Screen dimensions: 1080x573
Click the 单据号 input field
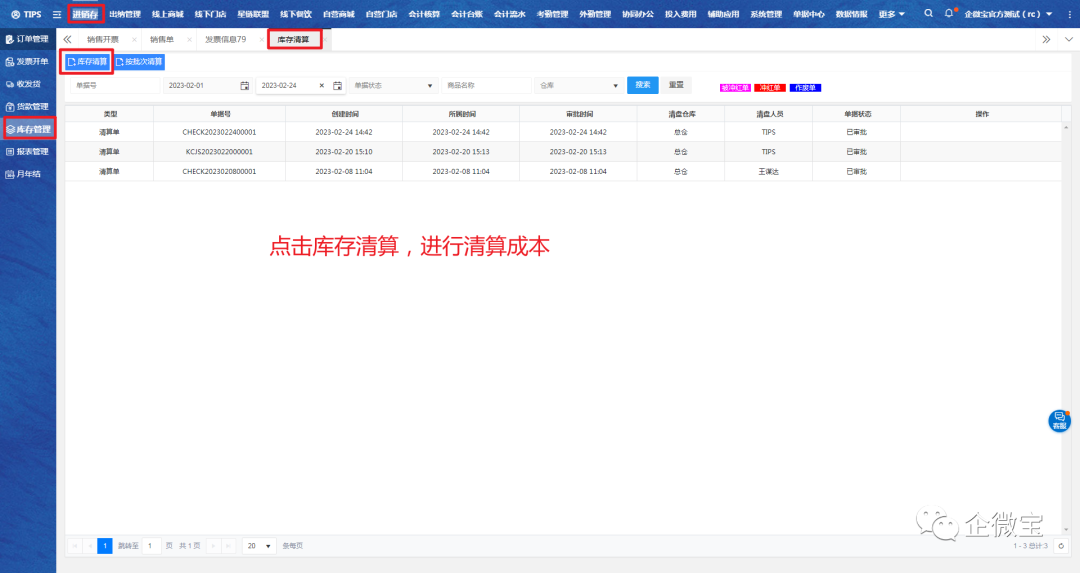[x=112, y=86]
